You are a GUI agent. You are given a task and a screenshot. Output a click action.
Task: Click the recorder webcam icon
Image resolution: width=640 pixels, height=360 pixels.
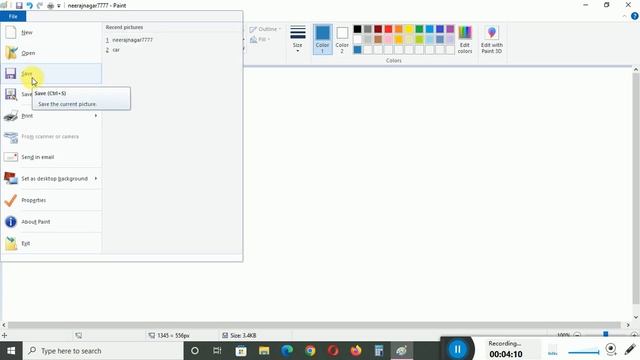click(x=611, y=349)
